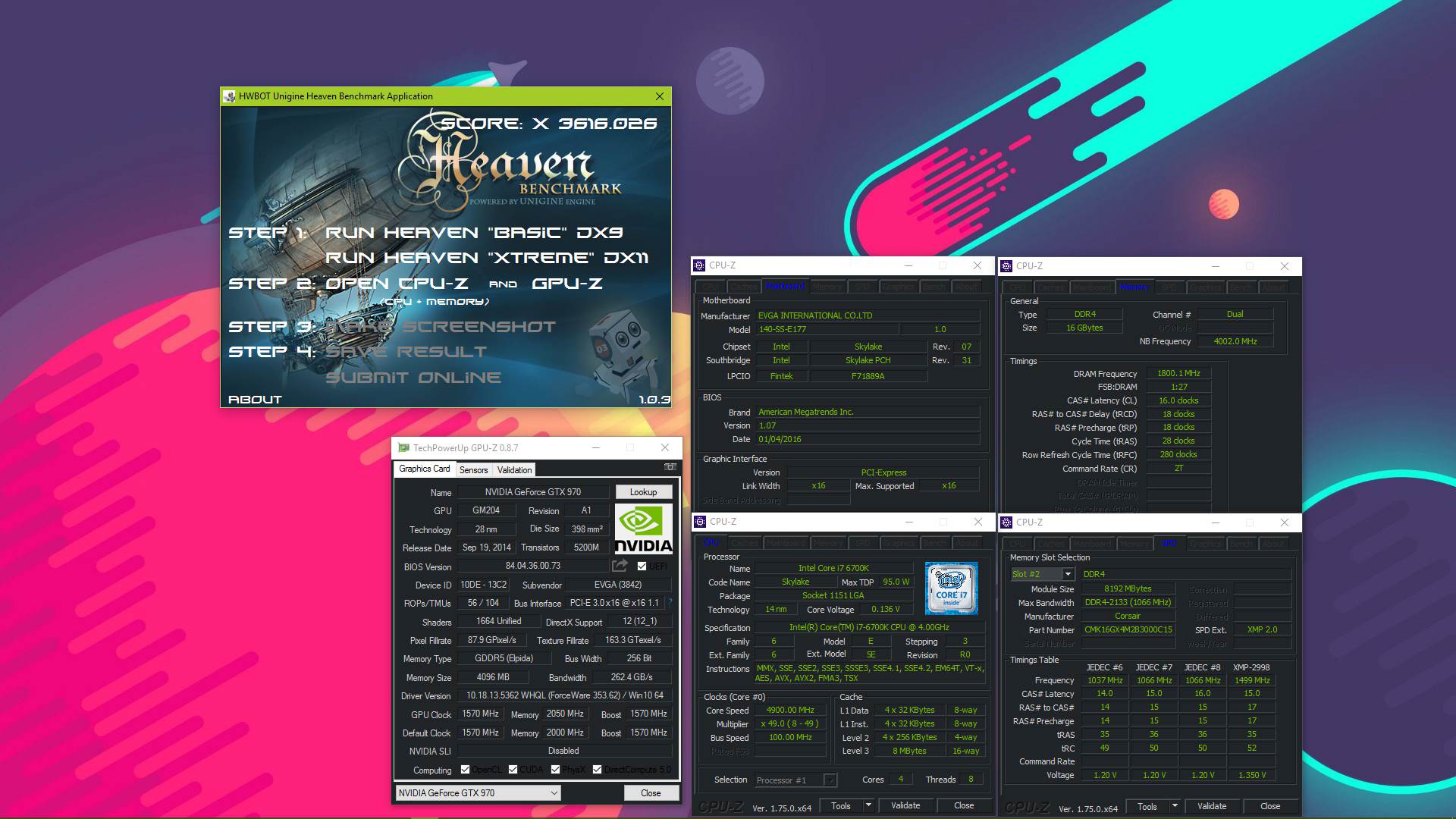This screenshot has width=1456, height=819.
Task: Close the HWBOT Heaven Benchmark window
Action: coord(660,96)
